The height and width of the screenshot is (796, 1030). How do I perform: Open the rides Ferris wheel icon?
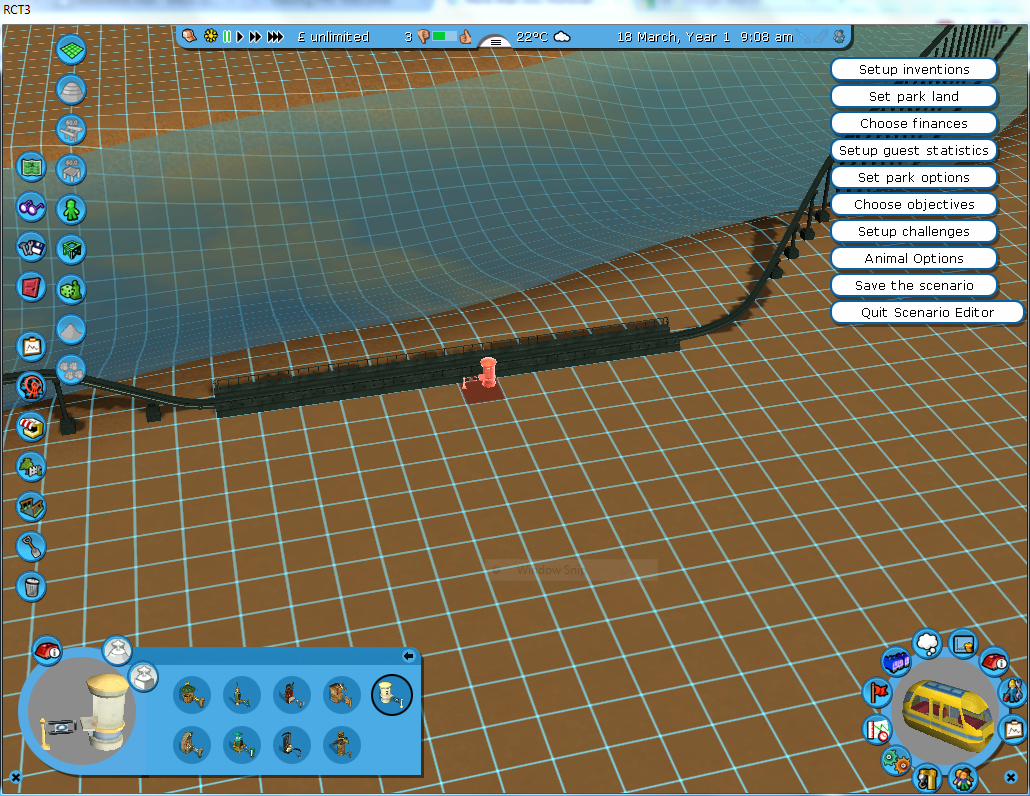[31, 386]
